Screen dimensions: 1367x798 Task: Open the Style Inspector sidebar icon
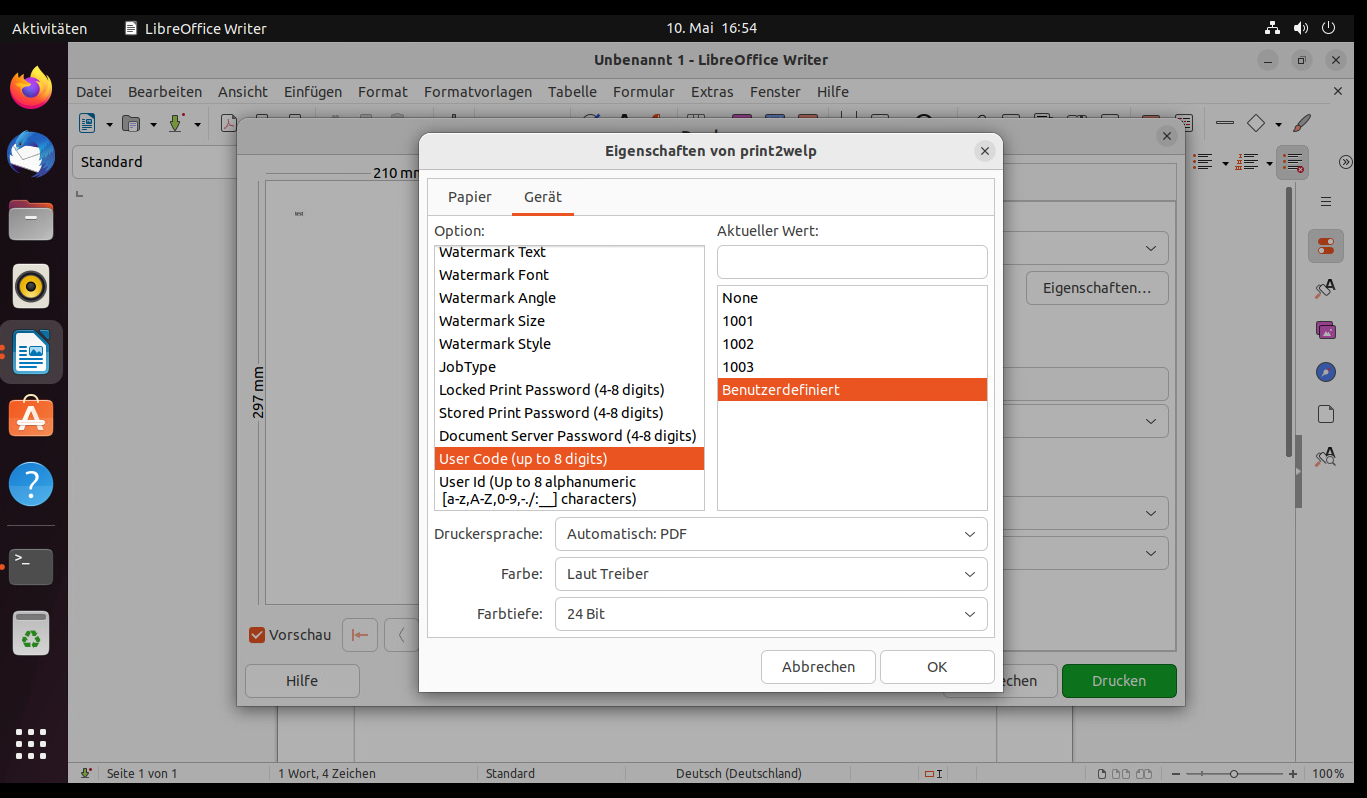(1324, 457)
